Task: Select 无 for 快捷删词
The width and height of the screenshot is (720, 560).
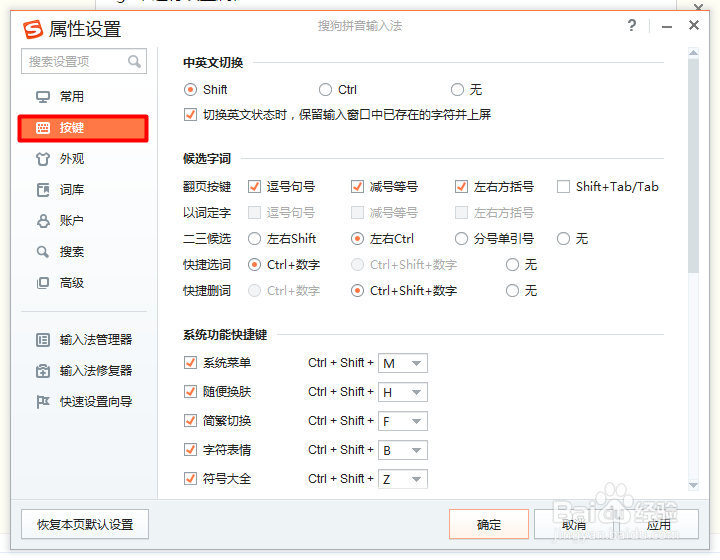Action: [x=512, y=291]
